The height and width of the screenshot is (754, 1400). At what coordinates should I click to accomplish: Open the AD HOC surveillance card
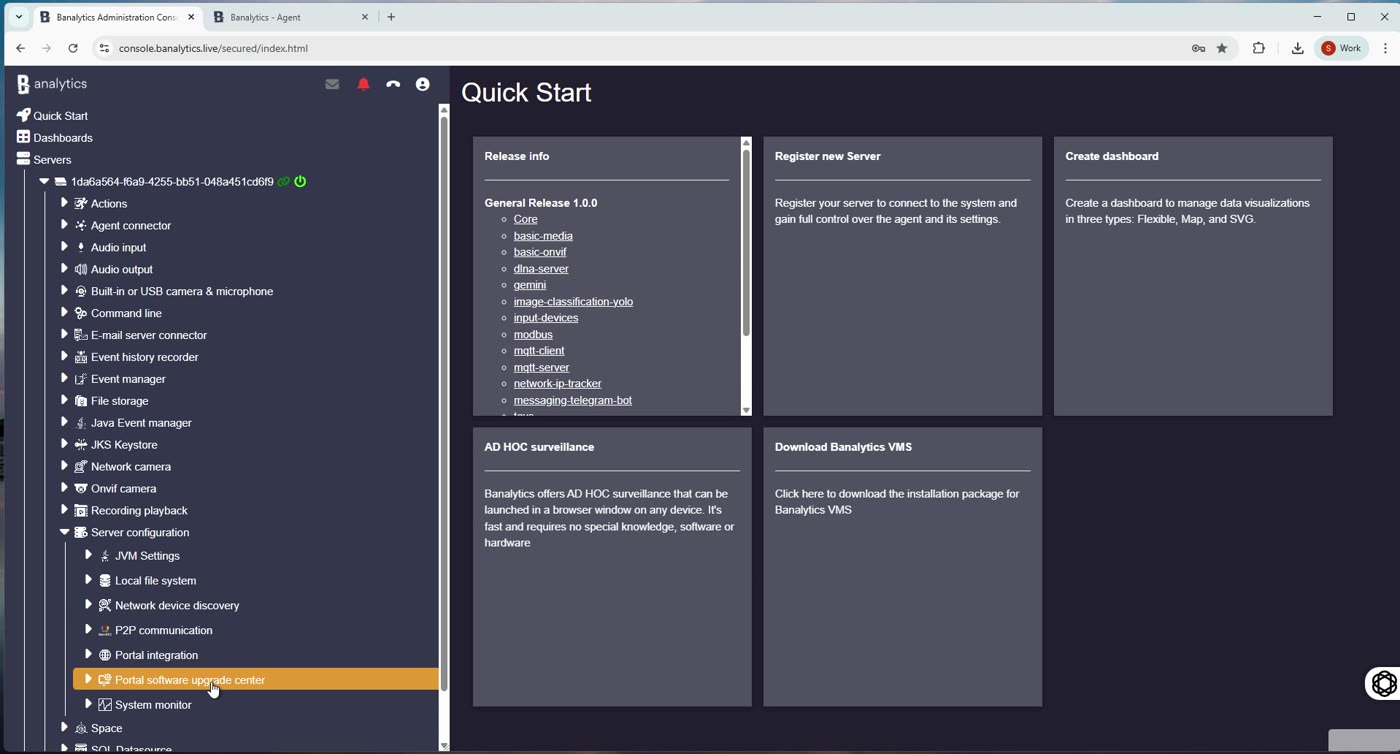click(612, 567)
